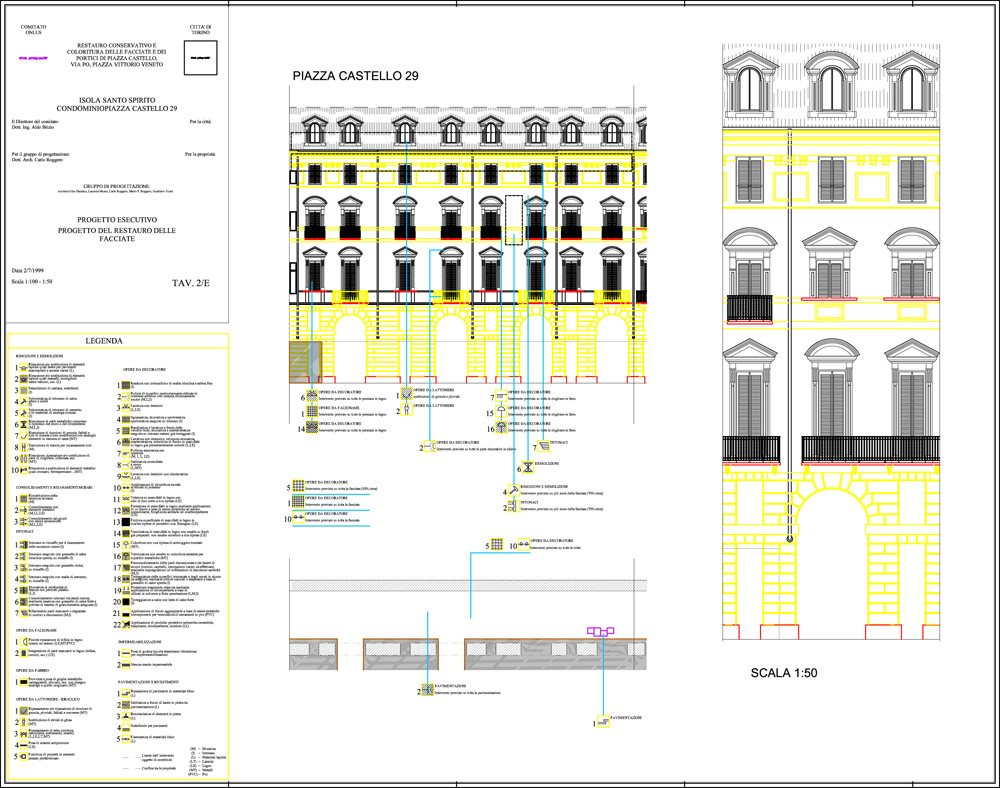
Task: Click the solid black legend symbol numbered 13
Action: pyautogui.click(x=125, y=520)
